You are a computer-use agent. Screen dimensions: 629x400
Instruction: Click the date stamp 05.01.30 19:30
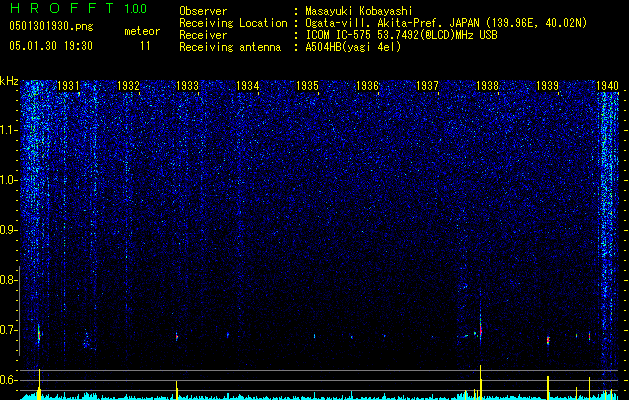tap(51, 46)
